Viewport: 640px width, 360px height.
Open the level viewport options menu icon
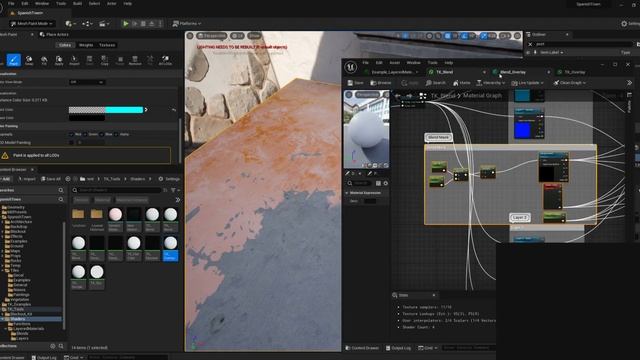[190, 36]
